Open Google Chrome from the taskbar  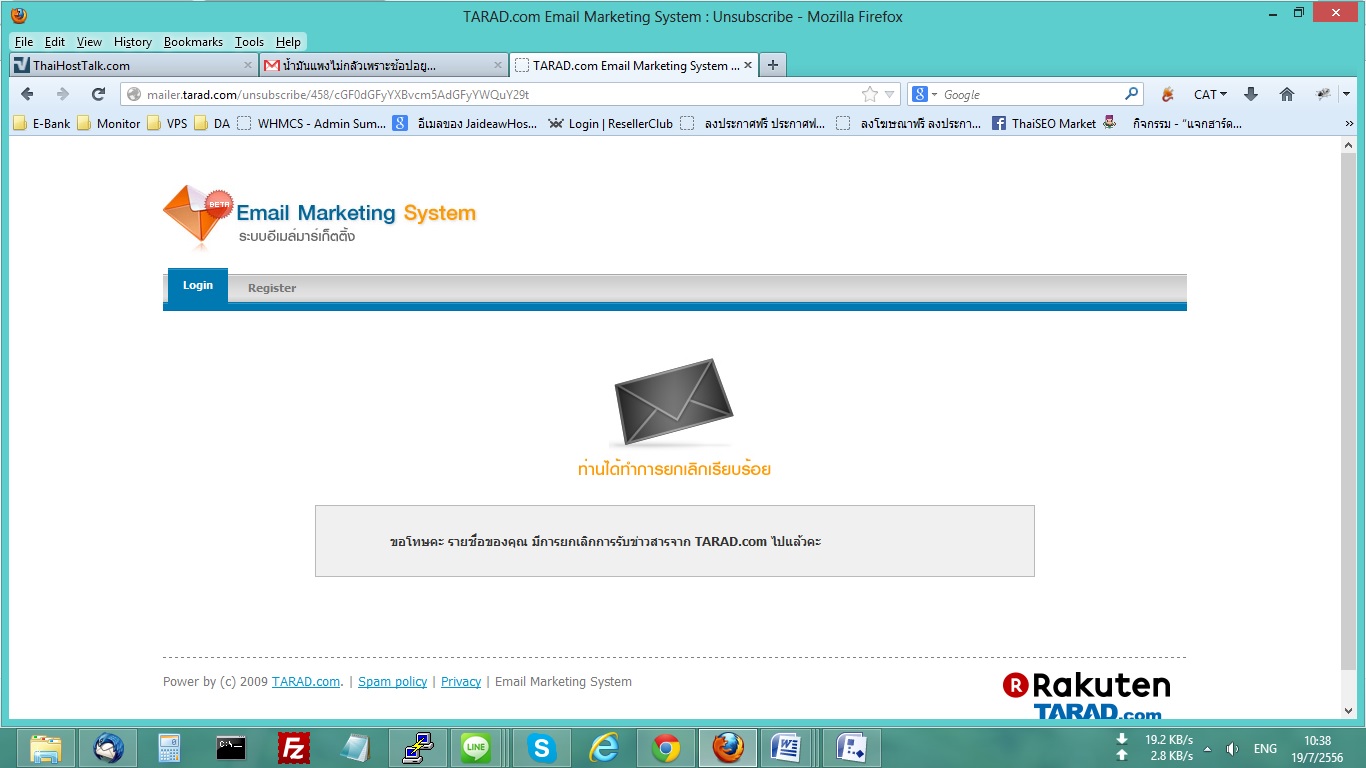click(666, 747)
